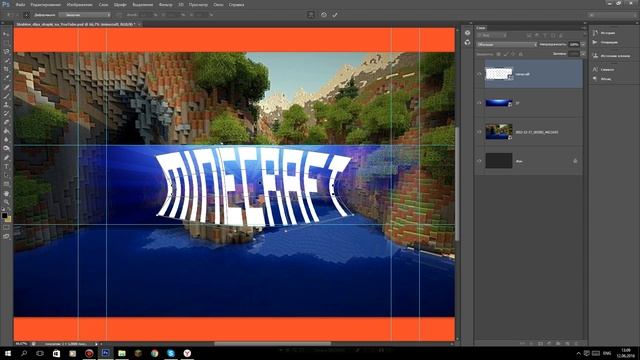
Task: Open the Layers panel flyout menu
Action: pos(584,28)
